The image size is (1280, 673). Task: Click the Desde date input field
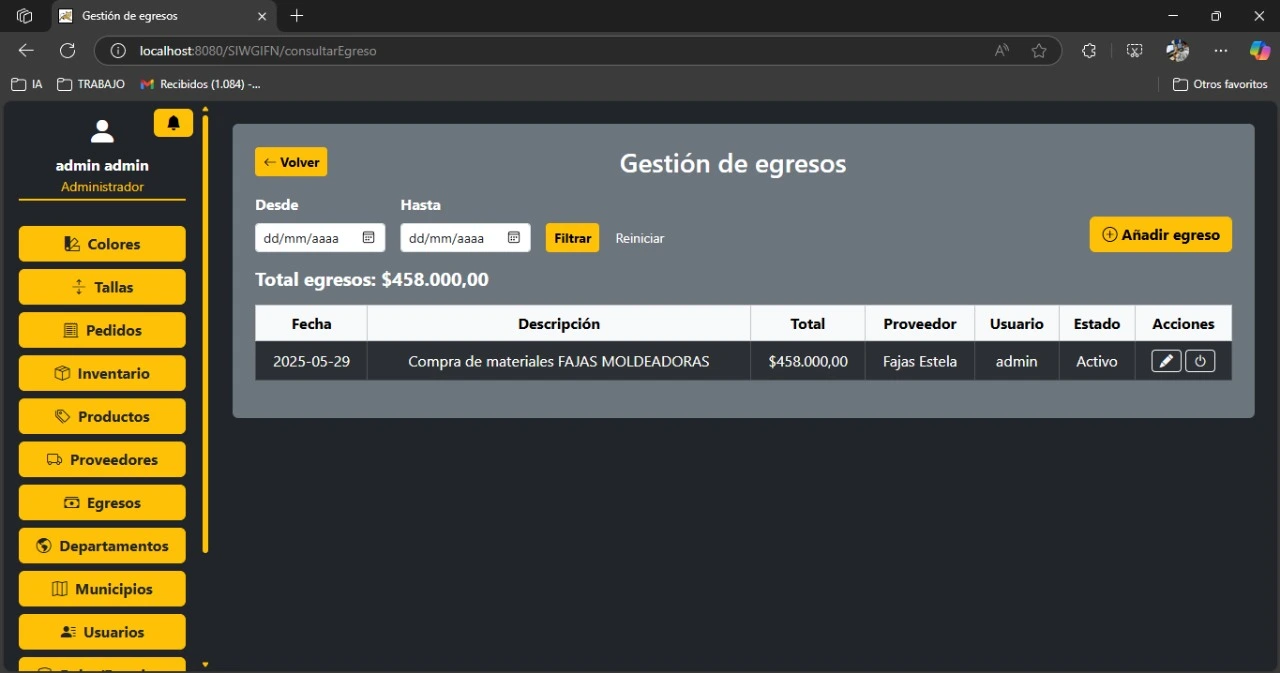pos(305,238)
